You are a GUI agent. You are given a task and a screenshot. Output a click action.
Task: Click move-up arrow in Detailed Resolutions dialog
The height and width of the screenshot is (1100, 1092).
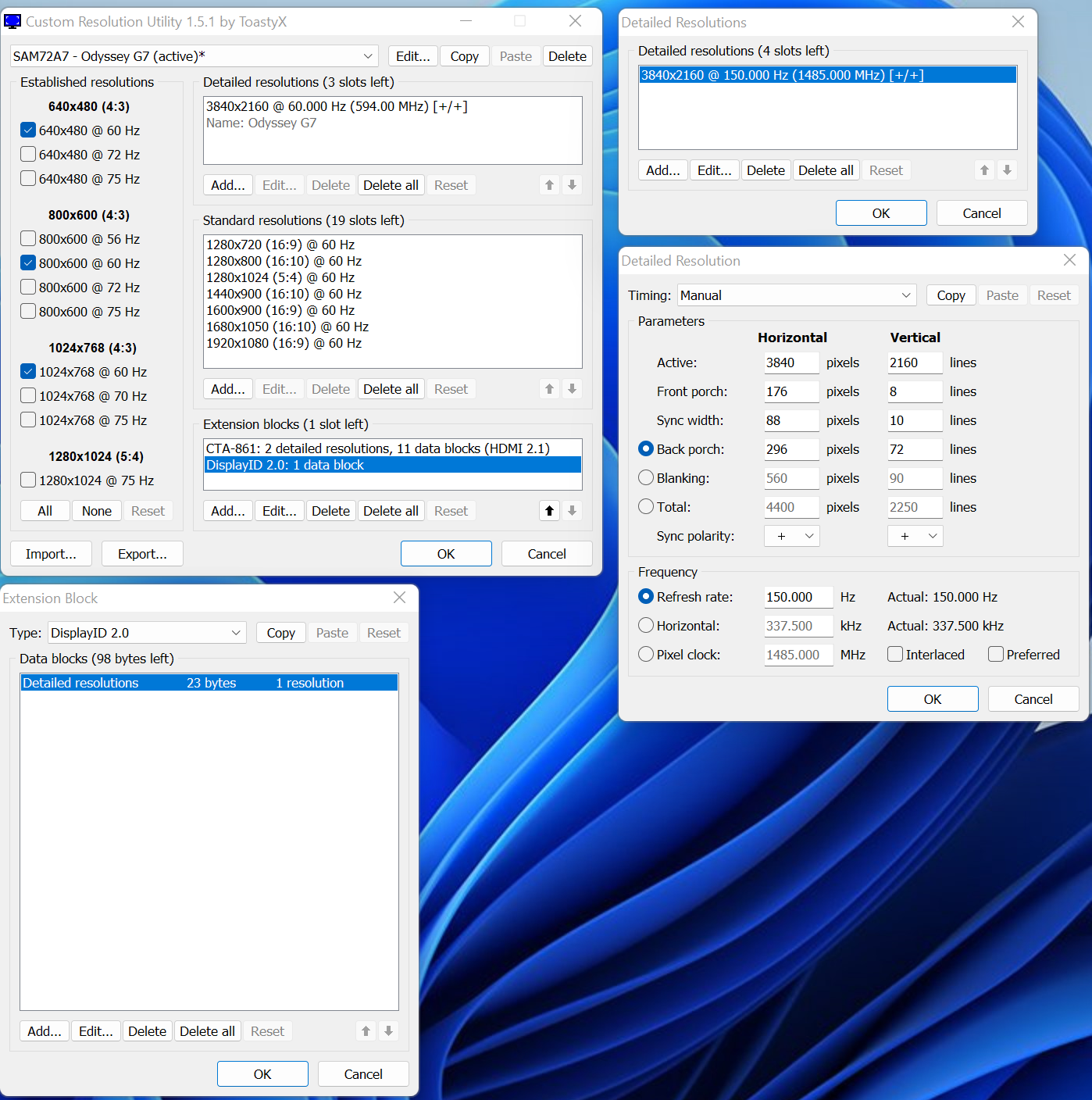tap(984, 170)
